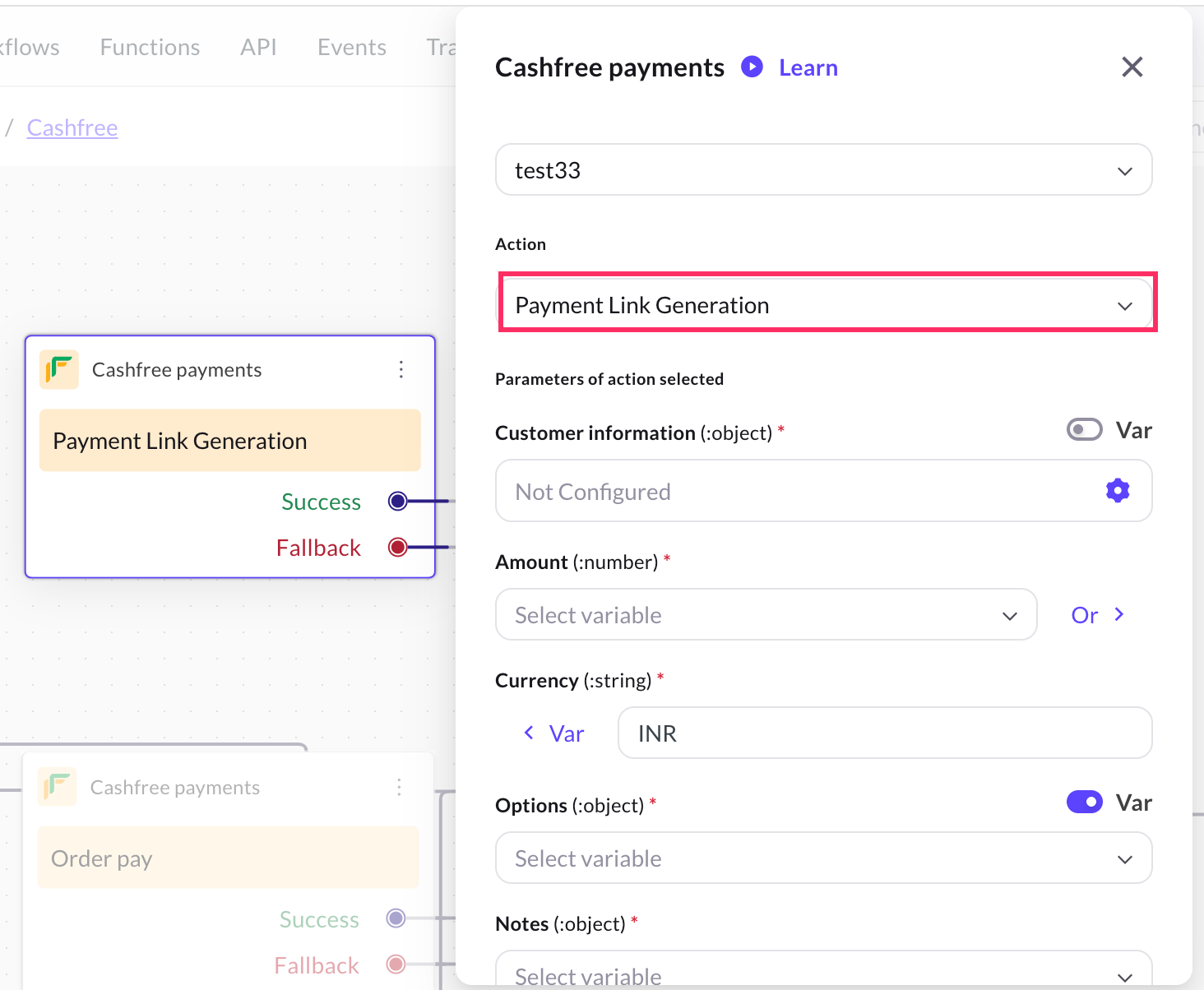Close the Cashfree payments panel
The width and height of the screenshot is (1204, 990).
pyautogui.click(x=1132, y=67)
